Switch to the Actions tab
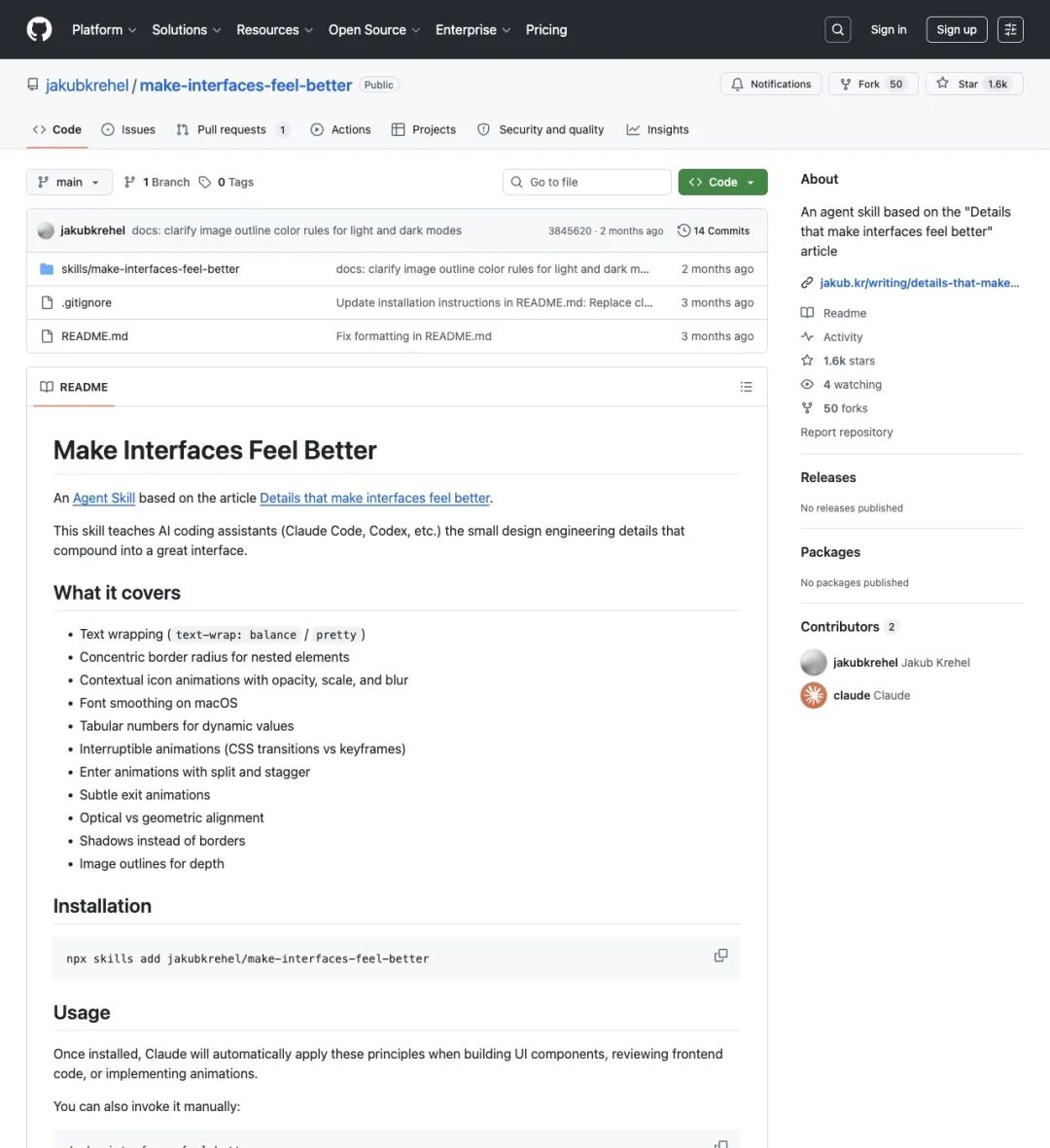This screenshot has width=1050, height=1148. click(x=340, y=129)
